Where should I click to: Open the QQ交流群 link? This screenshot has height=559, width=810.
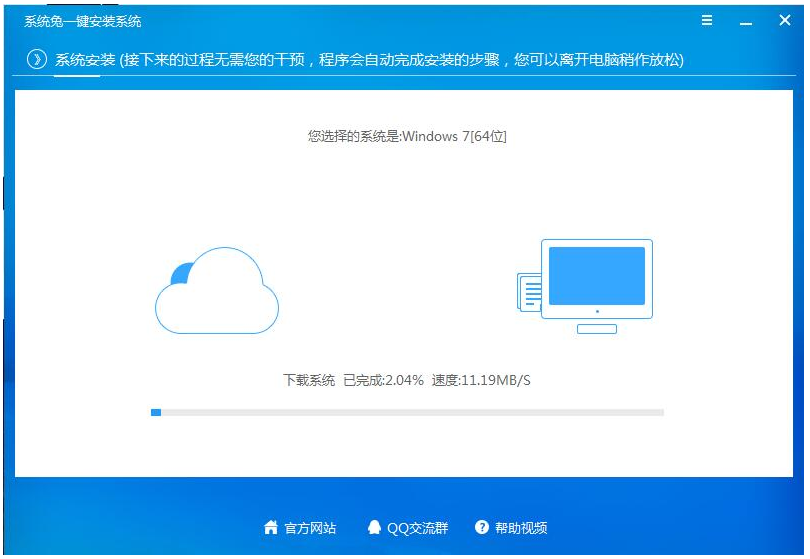417,528
